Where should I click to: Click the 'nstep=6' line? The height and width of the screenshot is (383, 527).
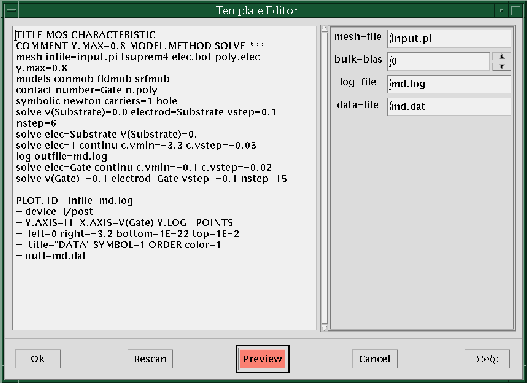pos(36,123)
